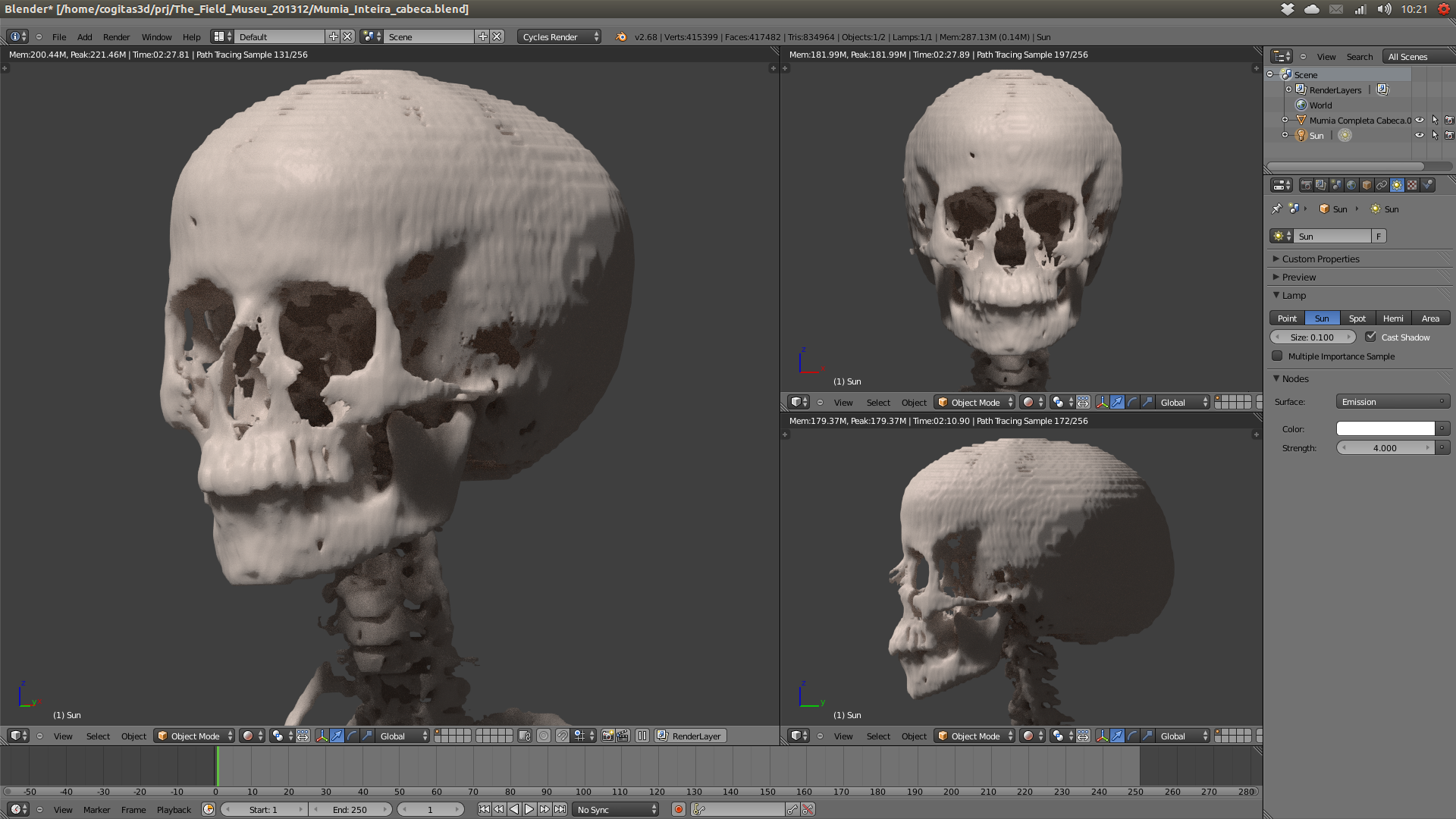Click the Strength 4.000 value field
The image size is (1456, 819).
(x=1385, y=448)
